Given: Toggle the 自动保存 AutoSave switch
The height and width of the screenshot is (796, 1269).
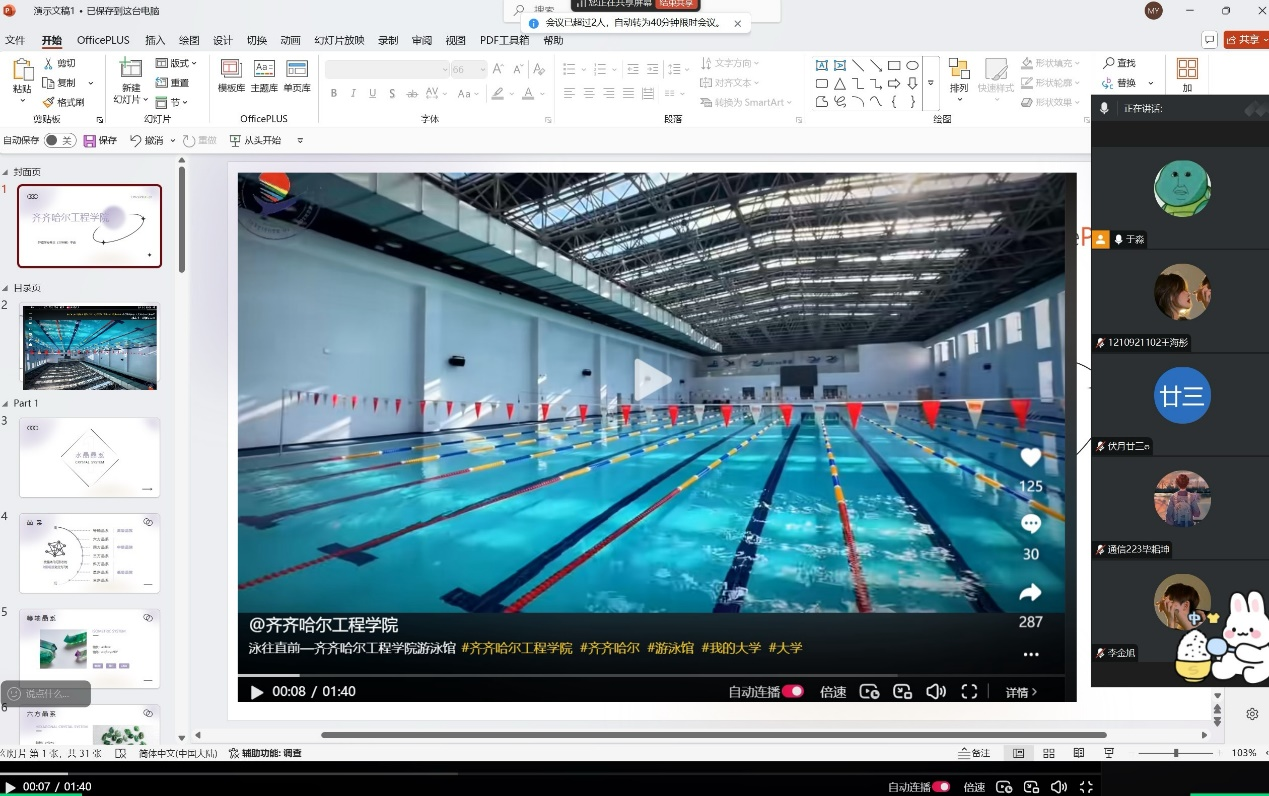Looking at the screenshot, I should [x=59, y=141].
